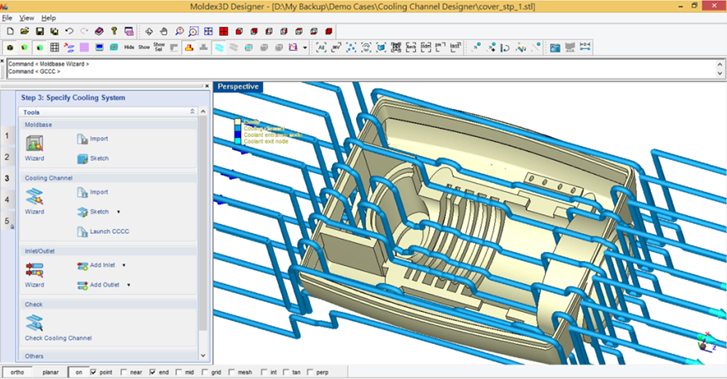727x379 pixels.
Task: Create a new file with the New icon
Action: click(x=10, y=31)
